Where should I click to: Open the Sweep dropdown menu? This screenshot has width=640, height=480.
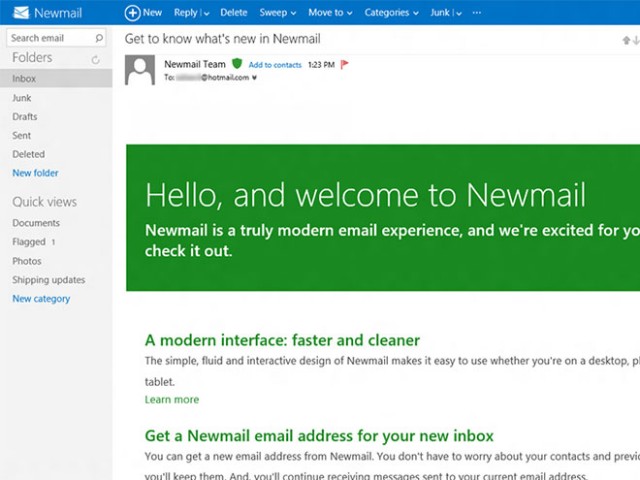tap(278, 13)
